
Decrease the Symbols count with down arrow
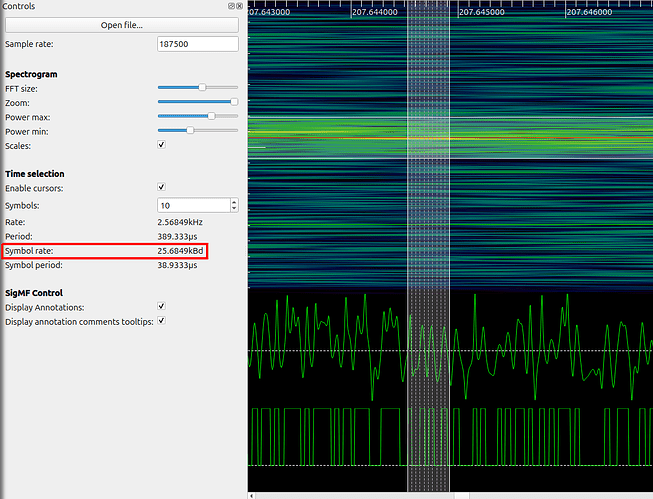coord(234,209)
